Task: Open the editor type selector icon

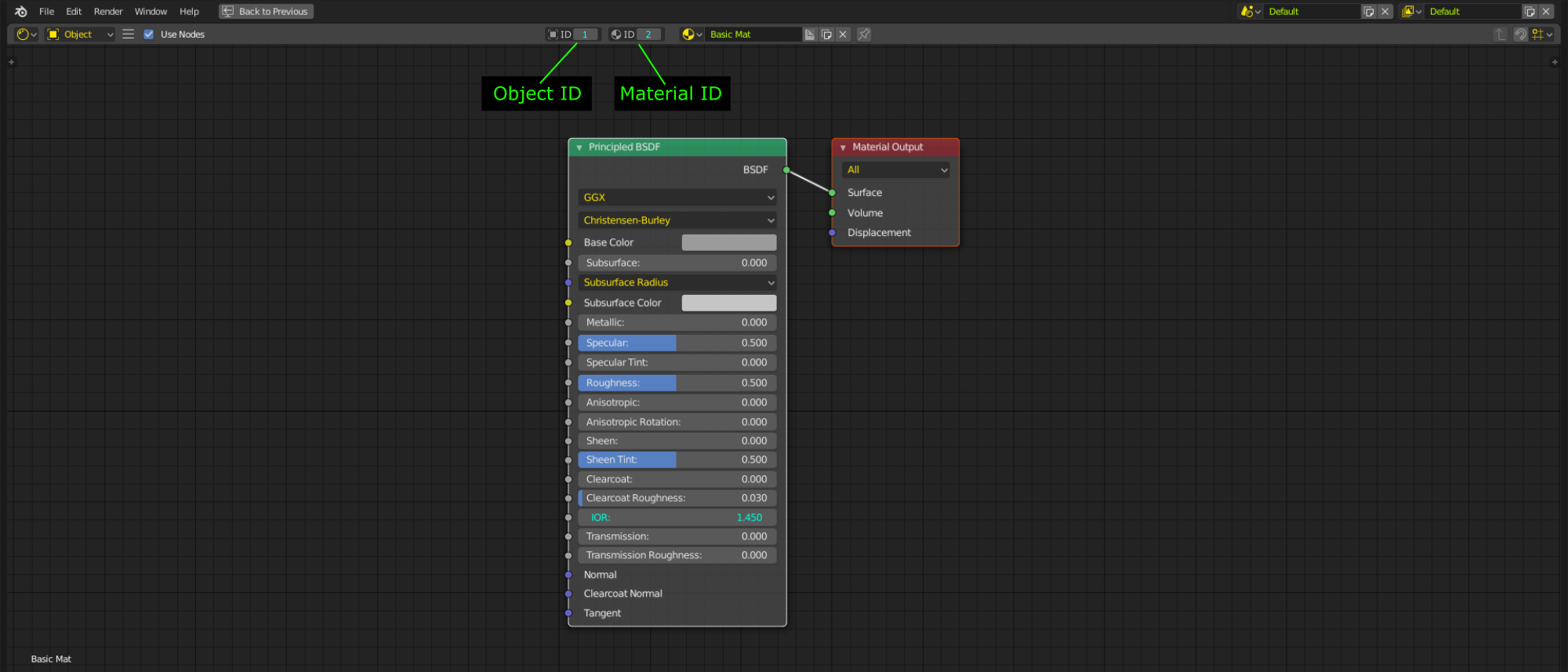Action: click(27, 35)
